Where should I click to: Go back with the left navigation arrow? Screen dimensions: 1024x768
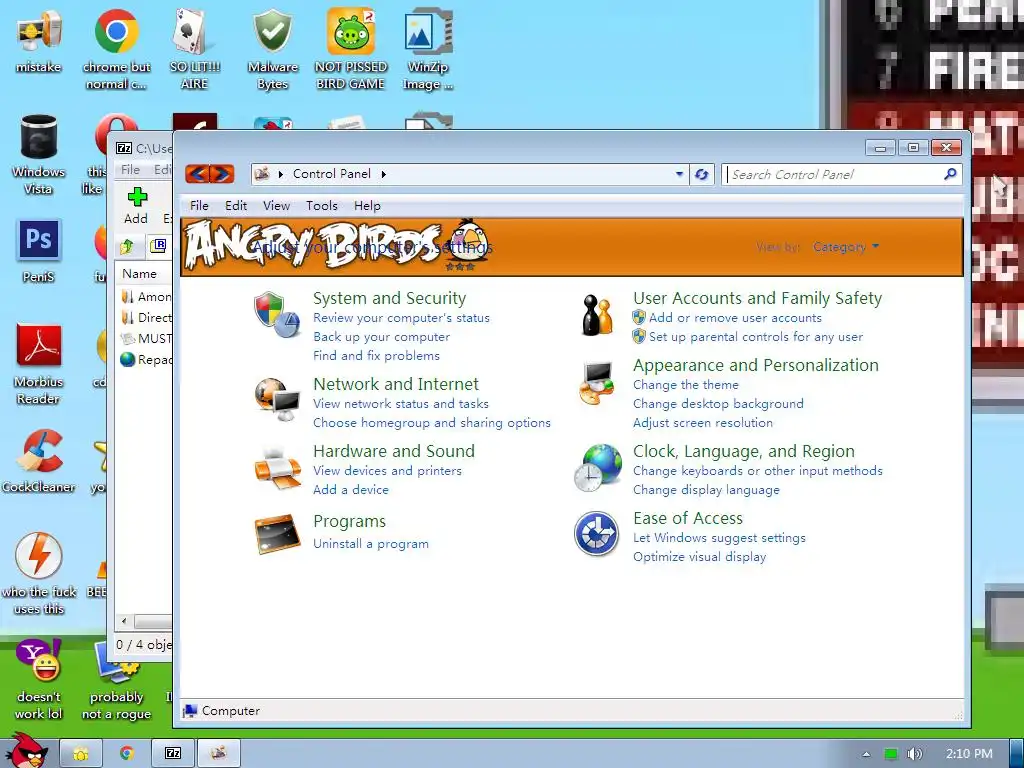pos(197,174)
